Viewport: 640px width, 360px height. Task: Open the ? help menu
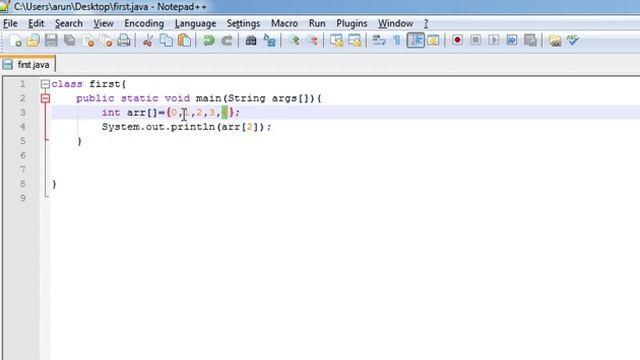[x=426, y=24]
